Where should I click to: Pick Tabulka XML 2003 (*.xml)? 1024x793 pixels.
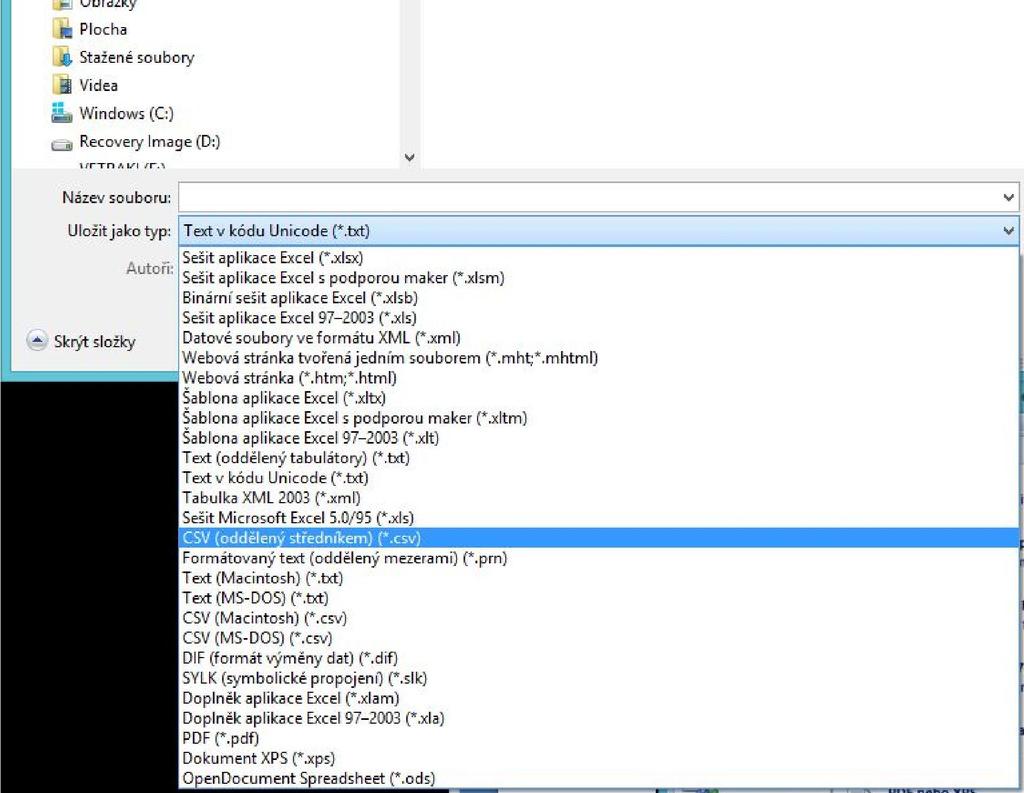click(x=598, y=498)
